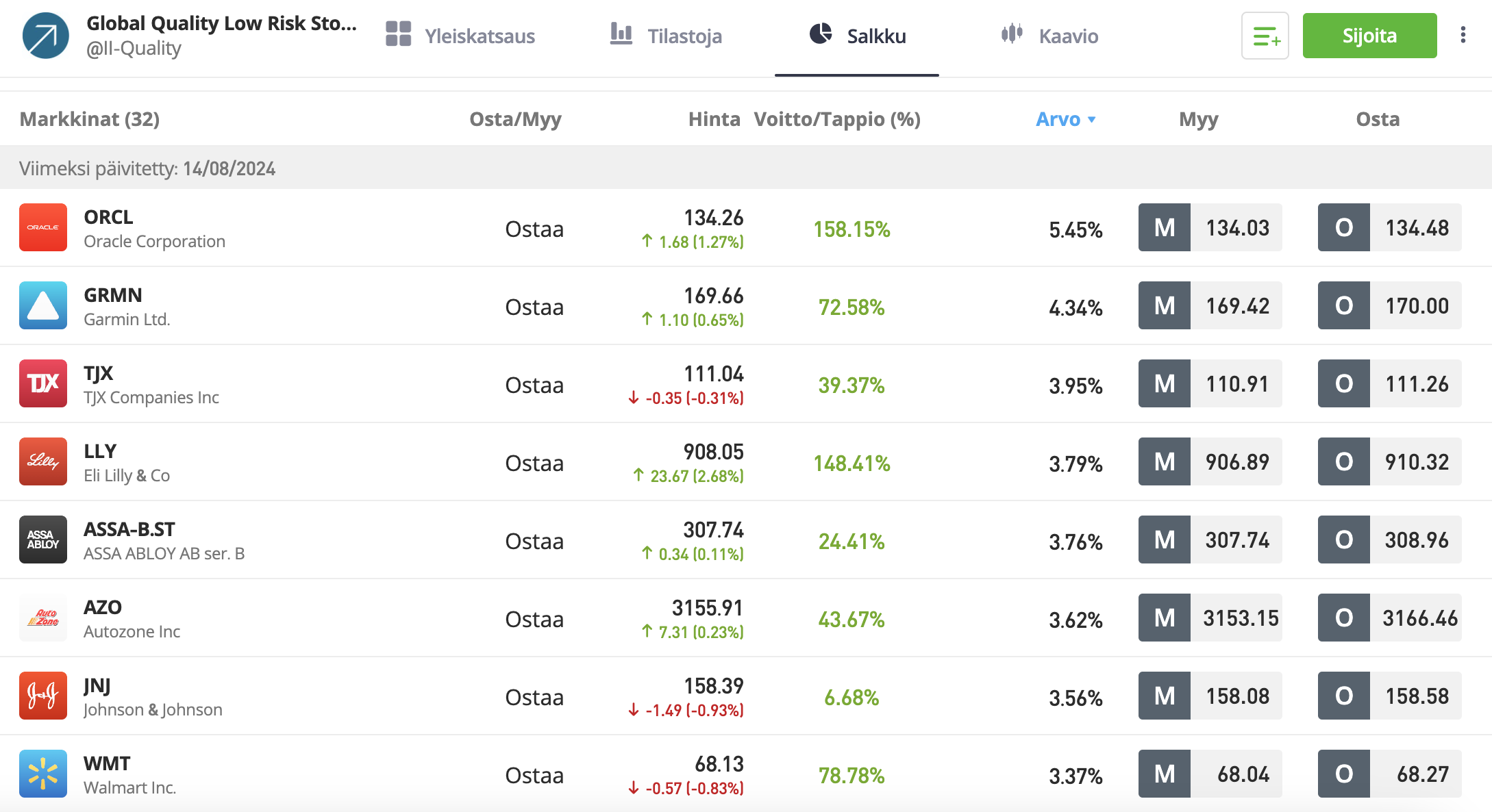This screenshot has width=1492, height=812.
Task: Open the ORCL ticker name
Action: pyautogui.click(x=108, y=217)
